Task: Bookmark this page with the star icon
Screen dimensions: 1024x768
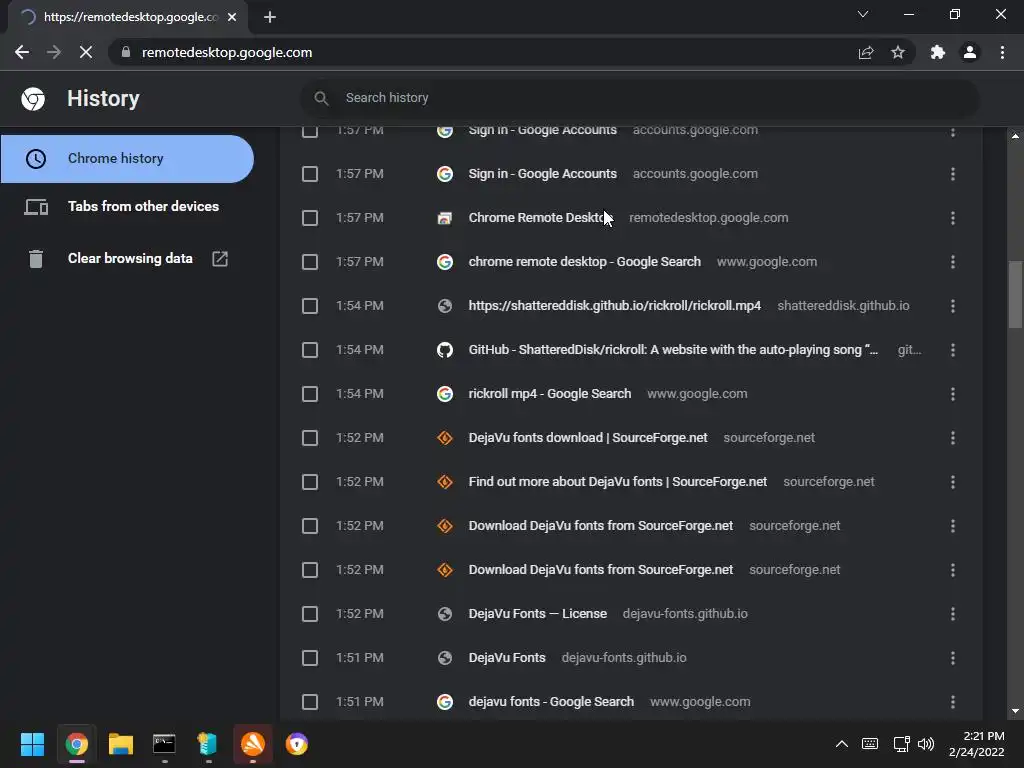Action: (898, 52)
